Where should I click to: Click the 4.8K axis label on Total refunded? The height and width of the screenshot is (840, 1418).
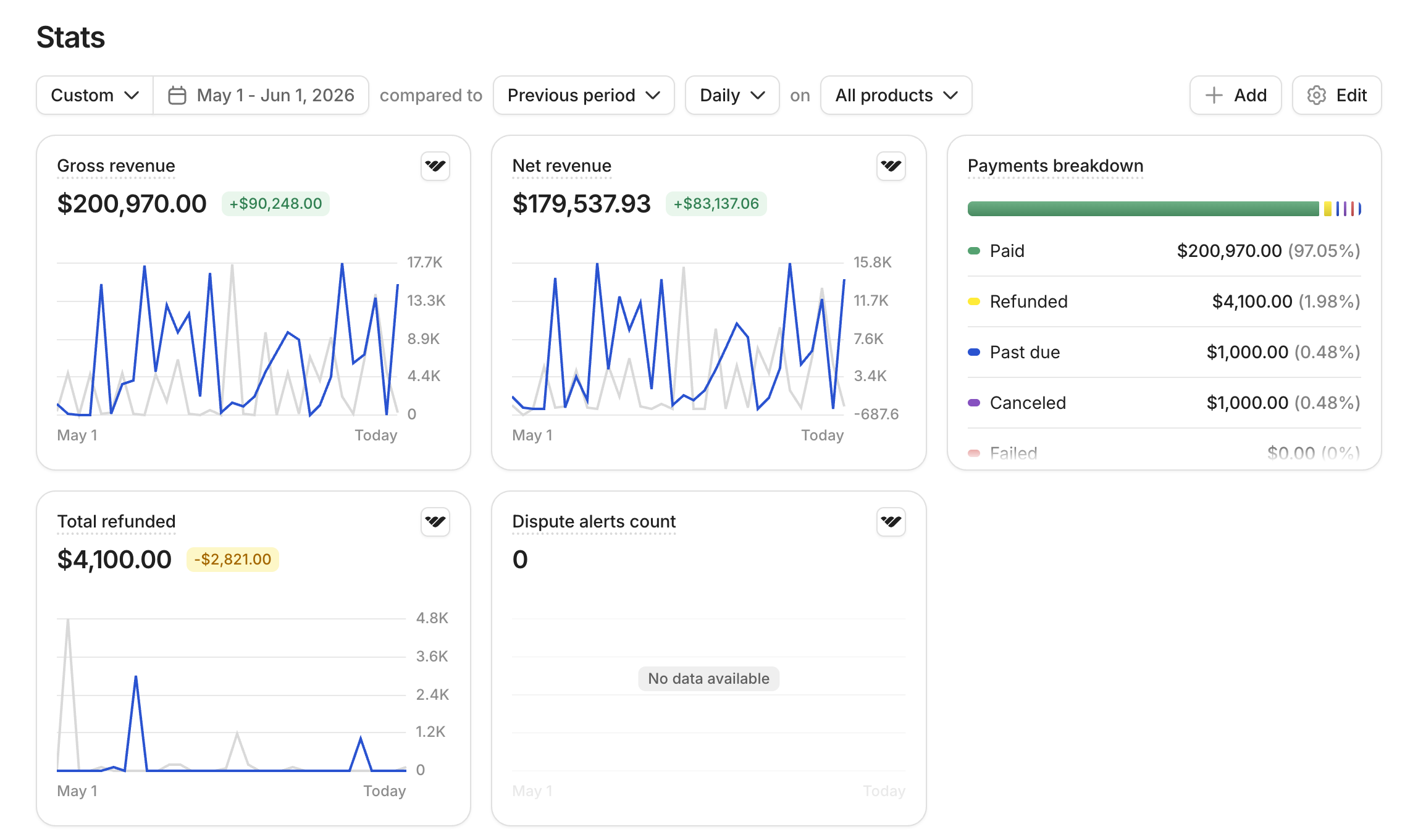pyautogui.click(x=432, y=618)
